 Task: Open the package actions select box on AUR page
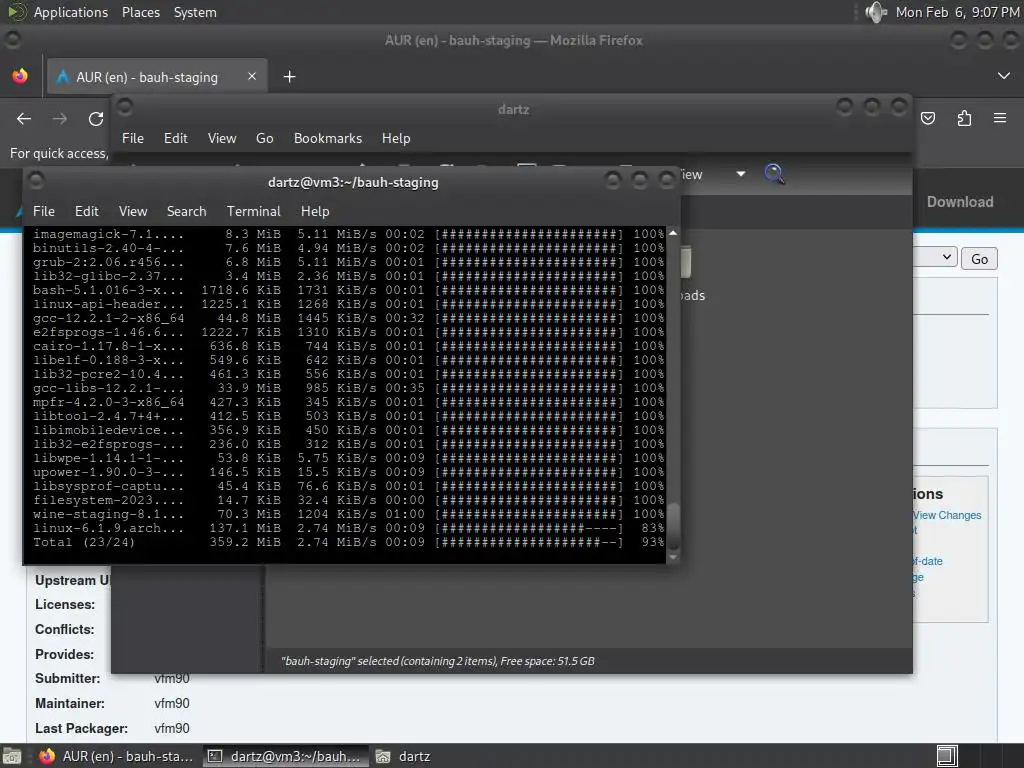pos(935,257)
